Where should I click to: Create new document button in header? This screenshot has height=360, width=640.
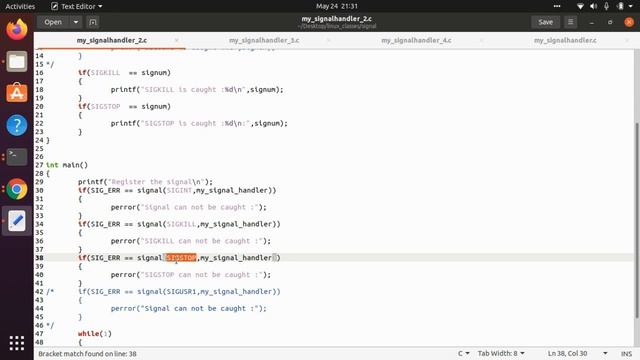pyautogui.click(x=93, y=22)
